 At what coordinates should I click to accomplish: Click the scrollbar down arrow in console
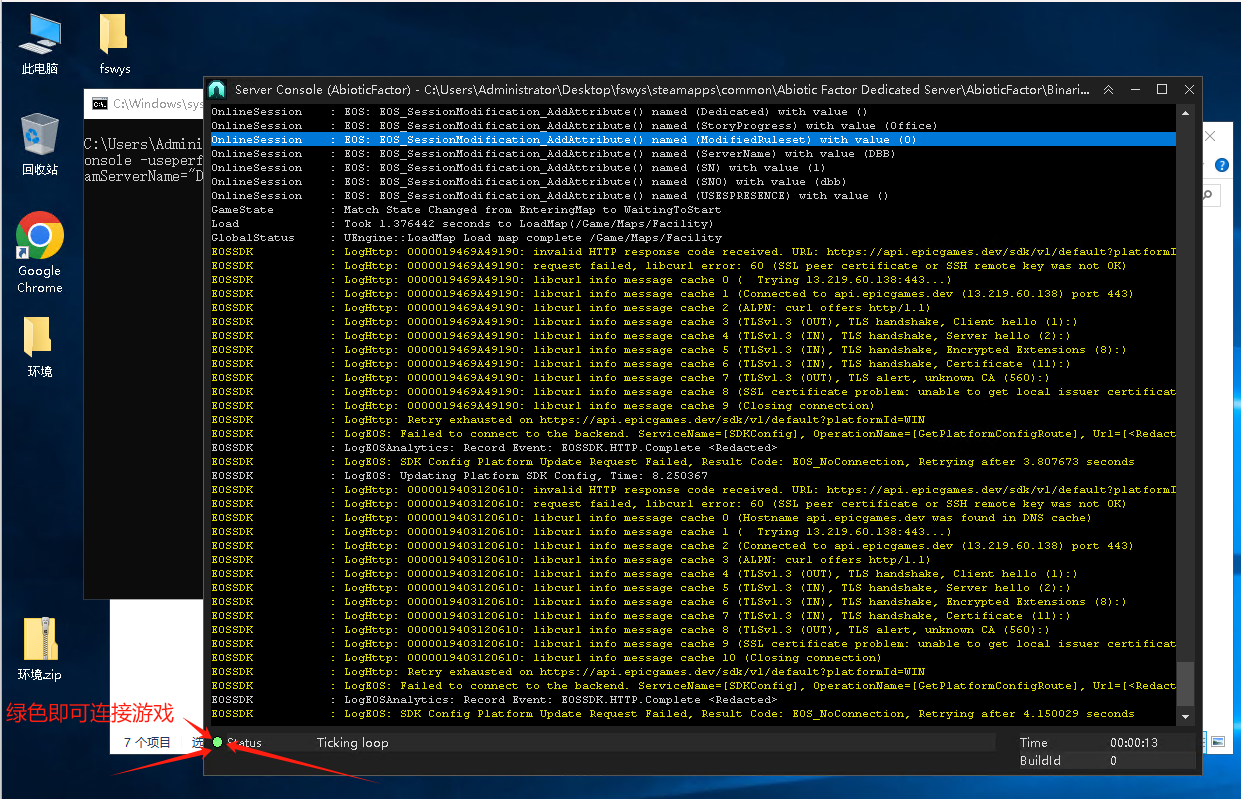(x=1186, y=717)
